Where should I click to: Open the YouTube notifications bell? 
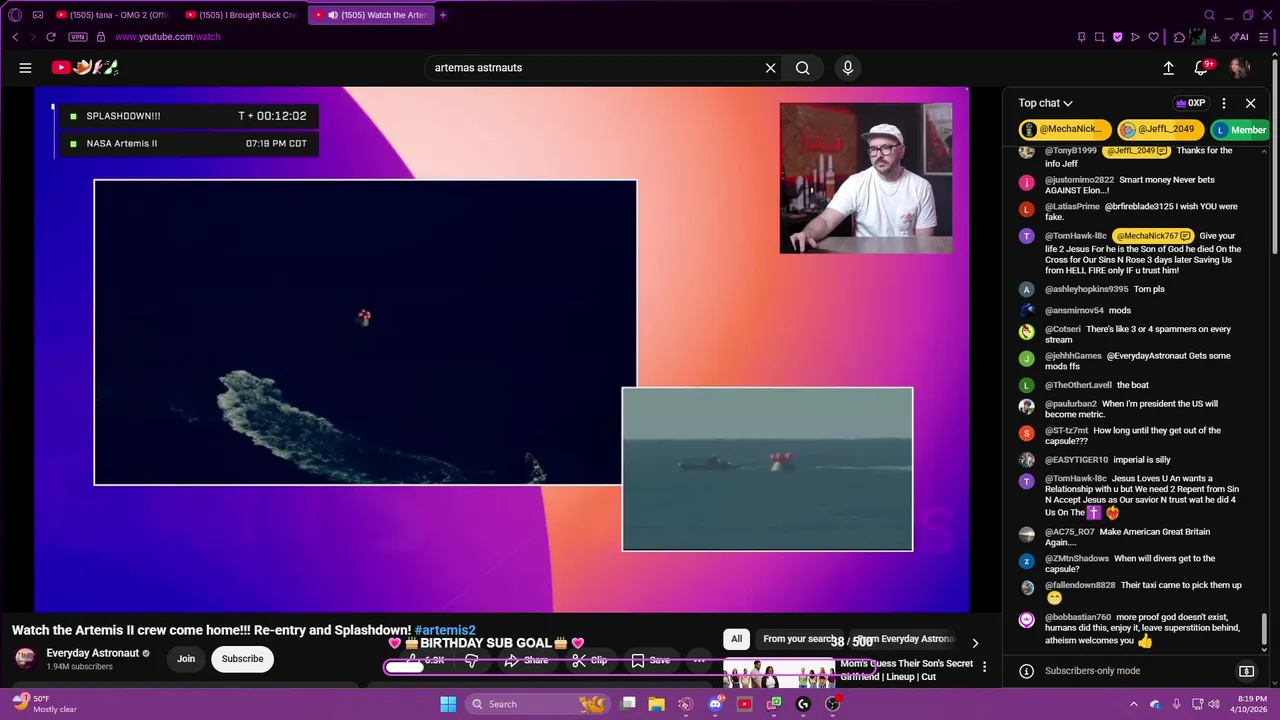point(1202,68)
